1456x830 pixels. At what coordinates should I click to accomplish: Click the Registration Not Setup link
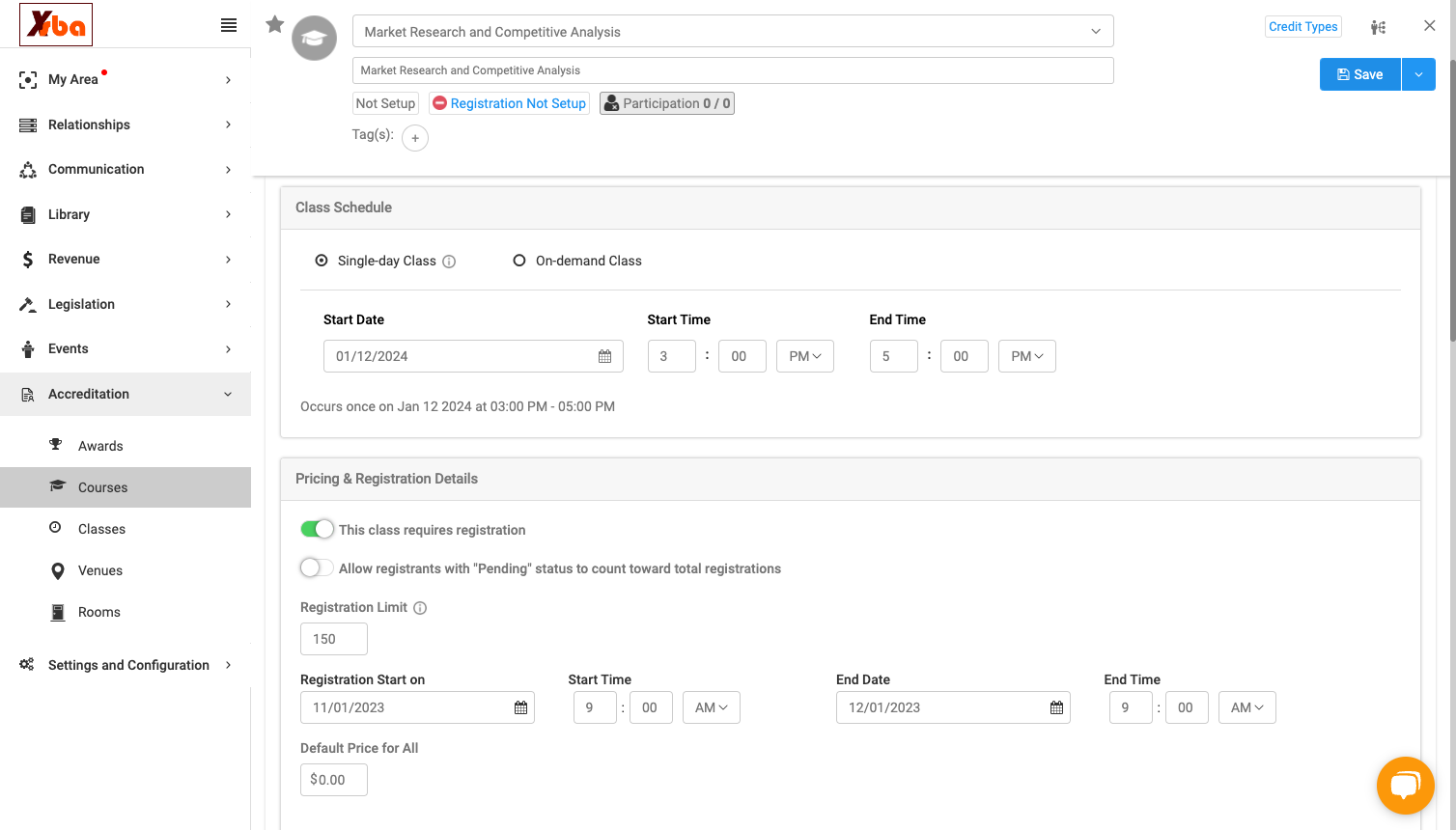(x=509, y=103)
